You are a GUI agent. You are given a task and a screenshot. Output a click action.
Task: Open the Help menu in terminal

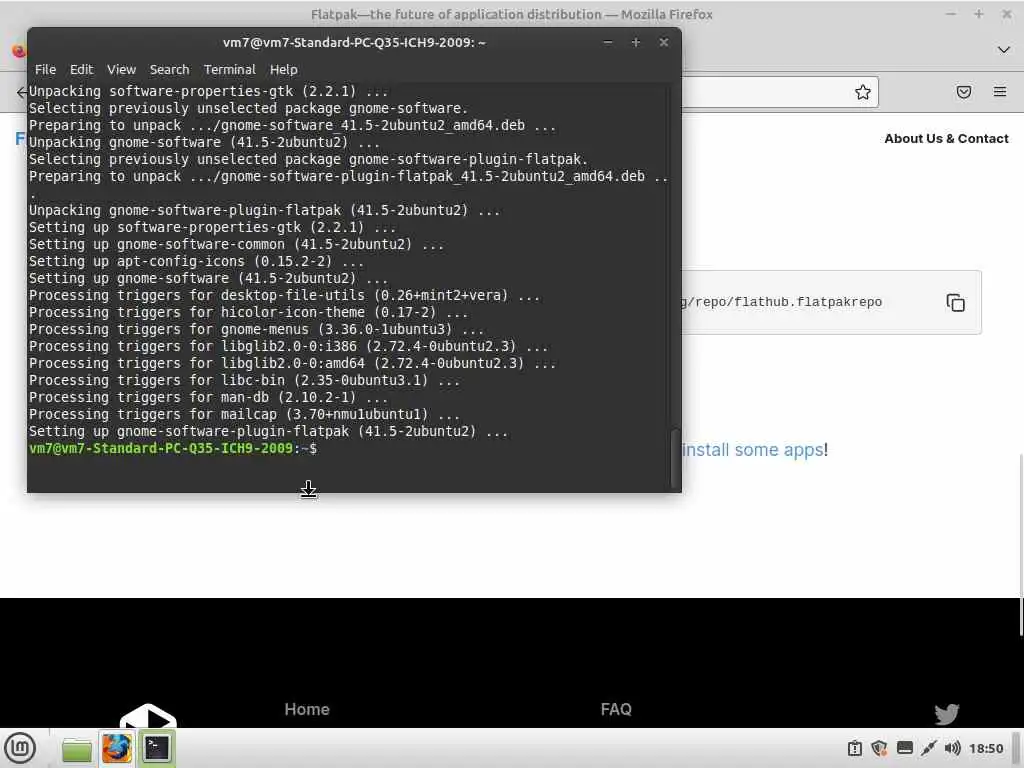(283, 69)
